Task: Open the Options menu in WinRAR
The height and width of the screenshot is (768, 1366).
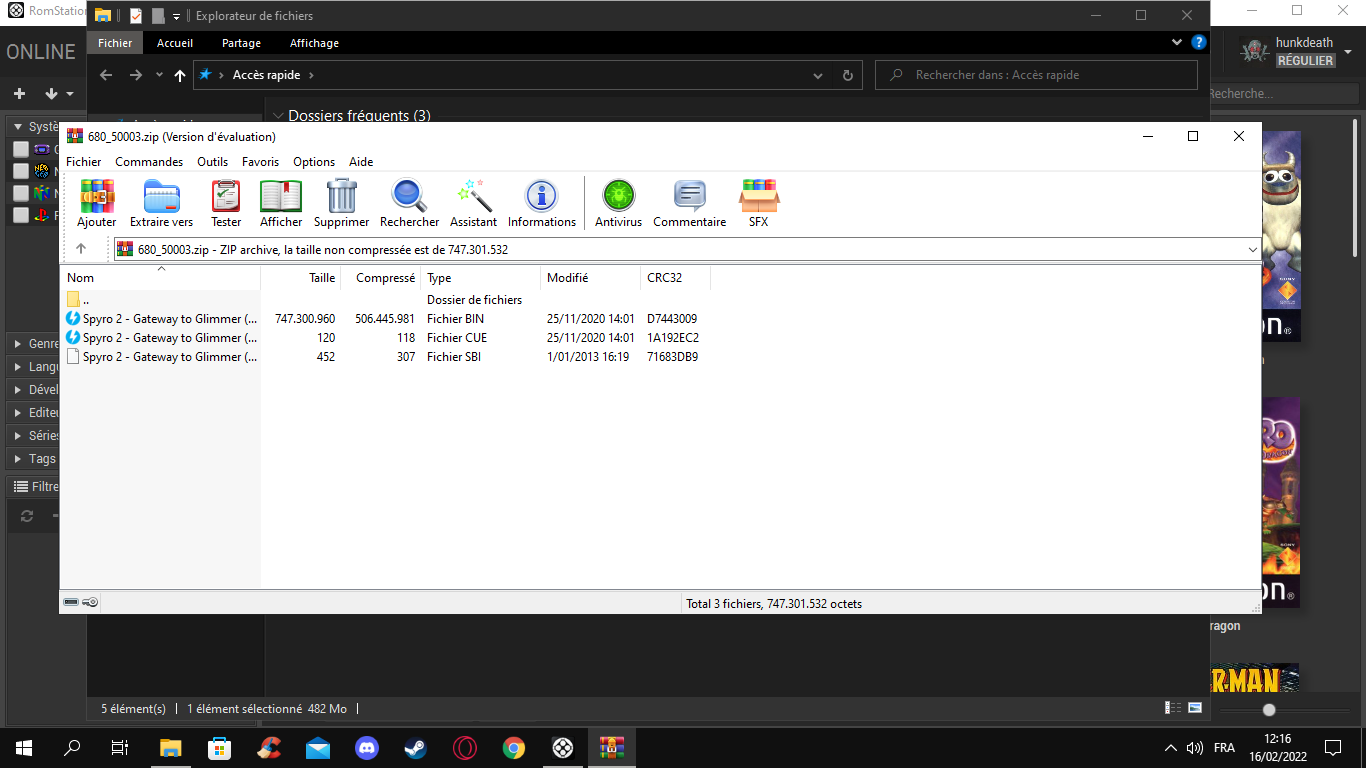Action: [x=314, y=162]
